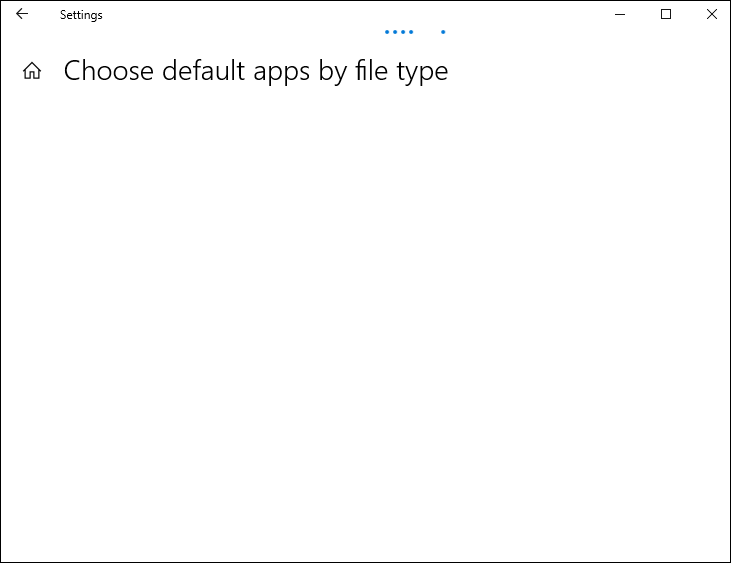The width and height of the screenshot is (731, 563).
Task: Click the back arrow in title bar
Action: (22, 15)
